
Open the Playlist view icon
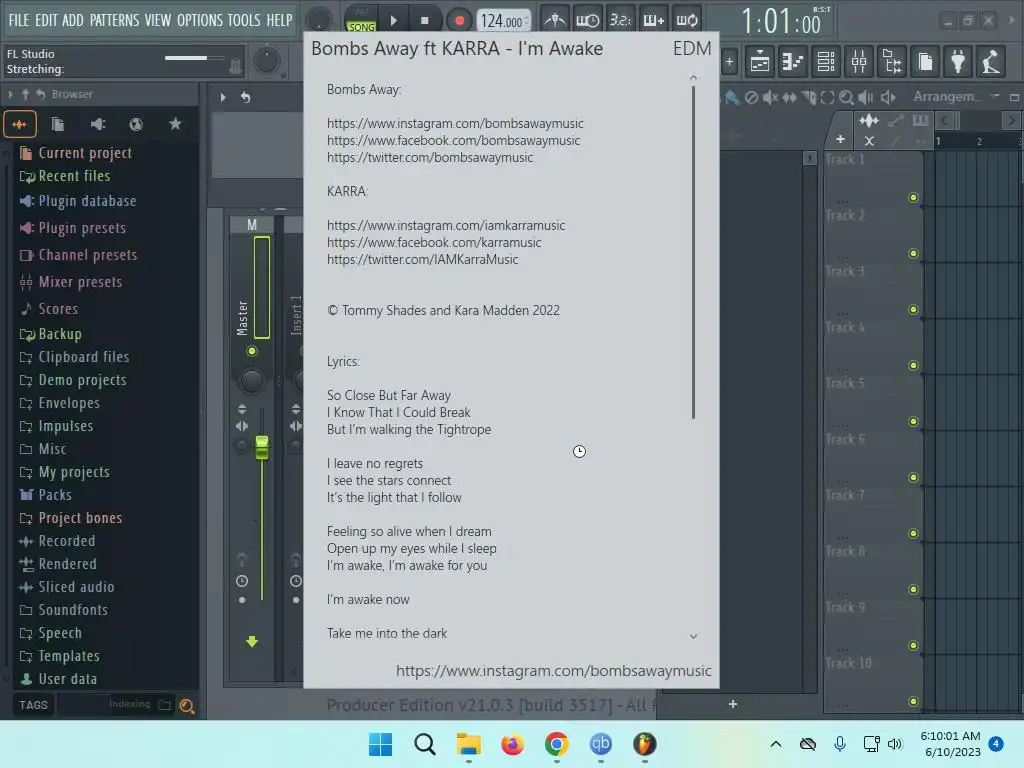(x=760, y=62)
